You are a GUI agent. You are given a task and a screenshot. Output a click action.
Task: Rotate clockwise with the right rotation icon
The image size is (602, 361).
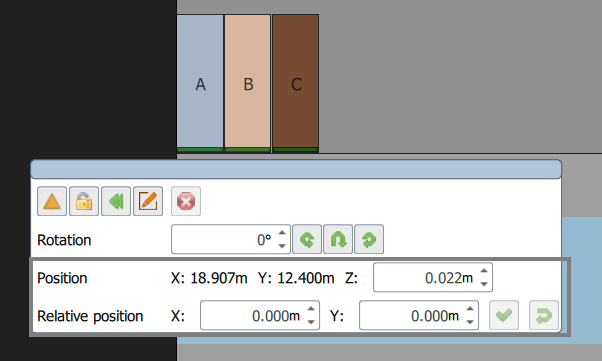369,239
